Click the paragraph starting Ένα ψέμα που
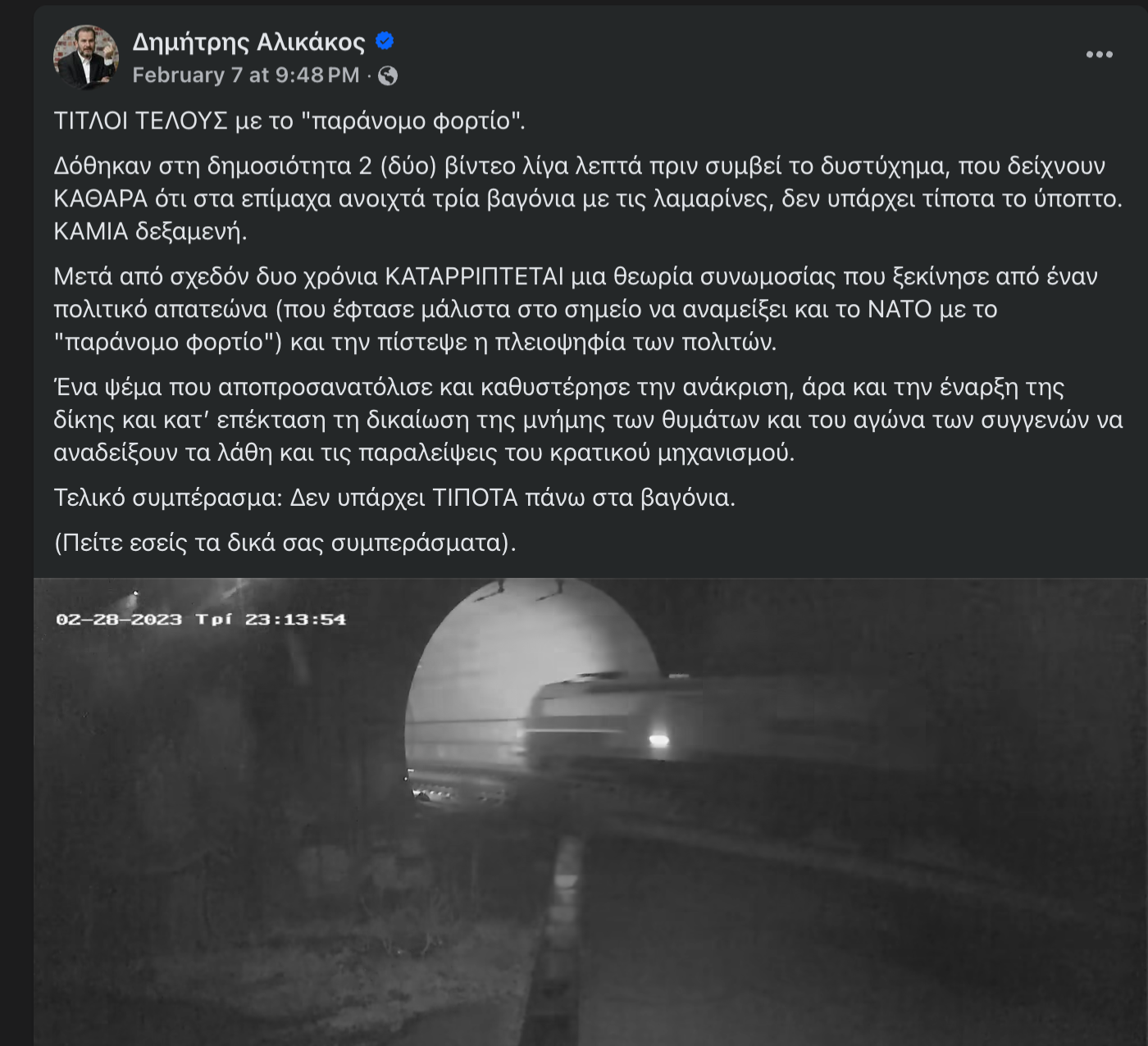Screen dimensions: 1148x1046 point(588,420)
